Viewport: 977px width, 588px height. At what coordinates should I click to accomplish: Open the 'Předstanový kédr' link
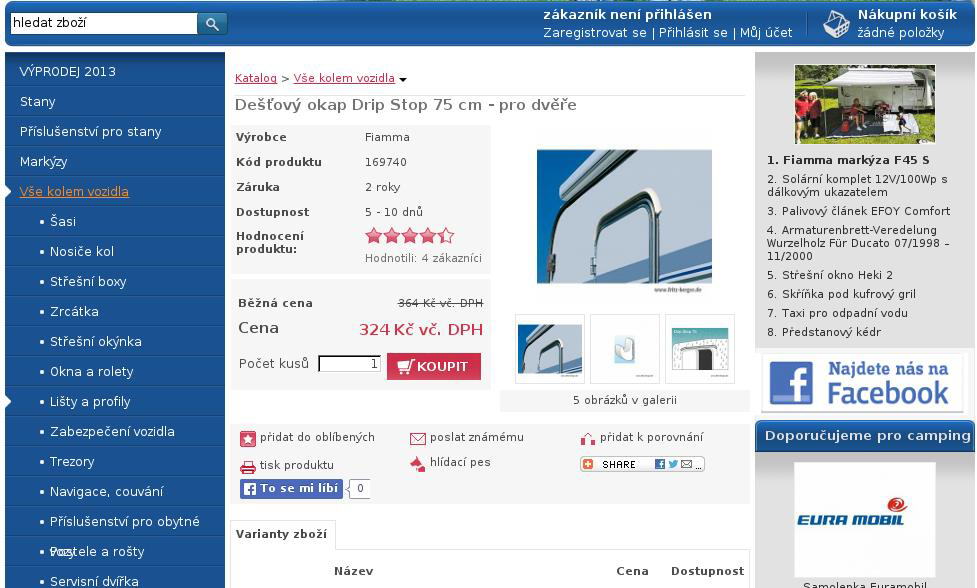coord(824,332)
